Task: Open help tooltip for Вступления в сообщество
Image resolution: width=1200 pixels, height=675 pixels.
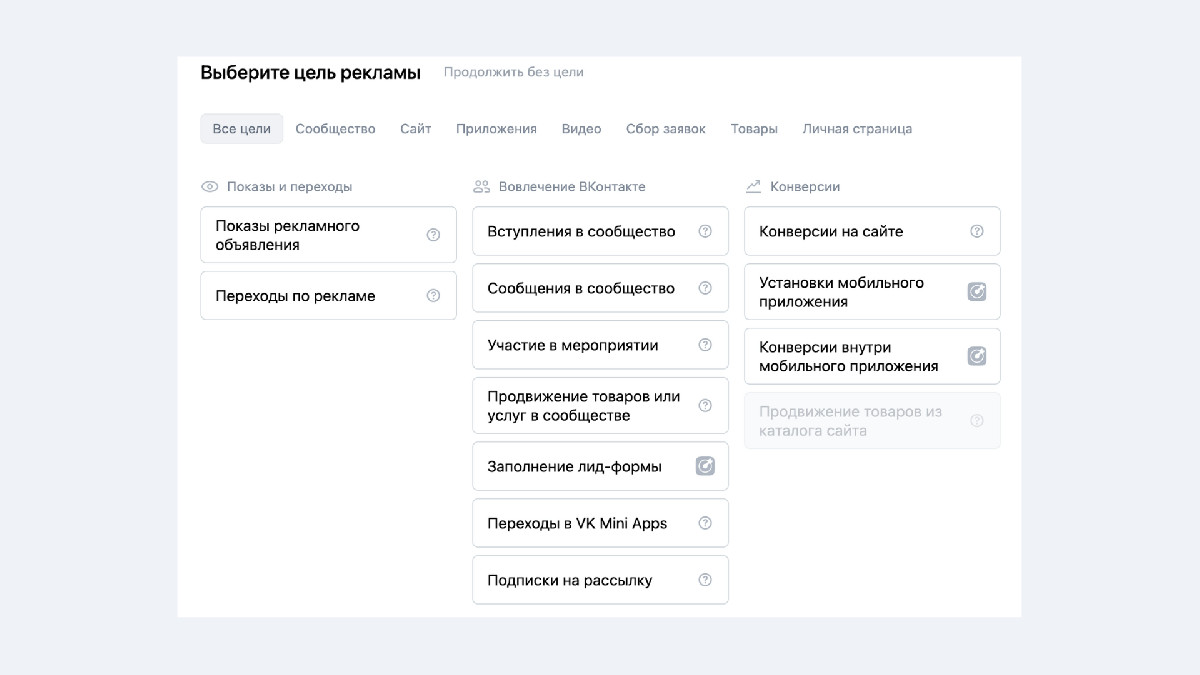Action: [x=705, y=231]
